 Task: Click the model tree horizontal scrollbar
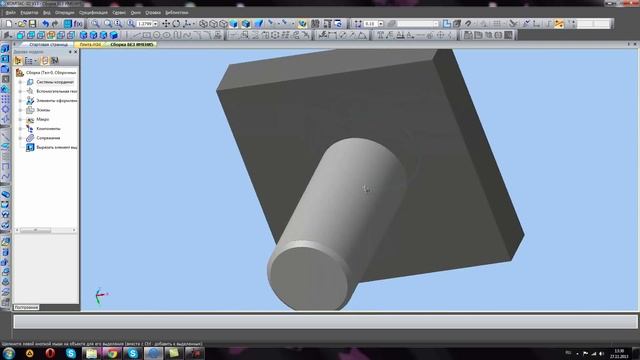[45, 230]
